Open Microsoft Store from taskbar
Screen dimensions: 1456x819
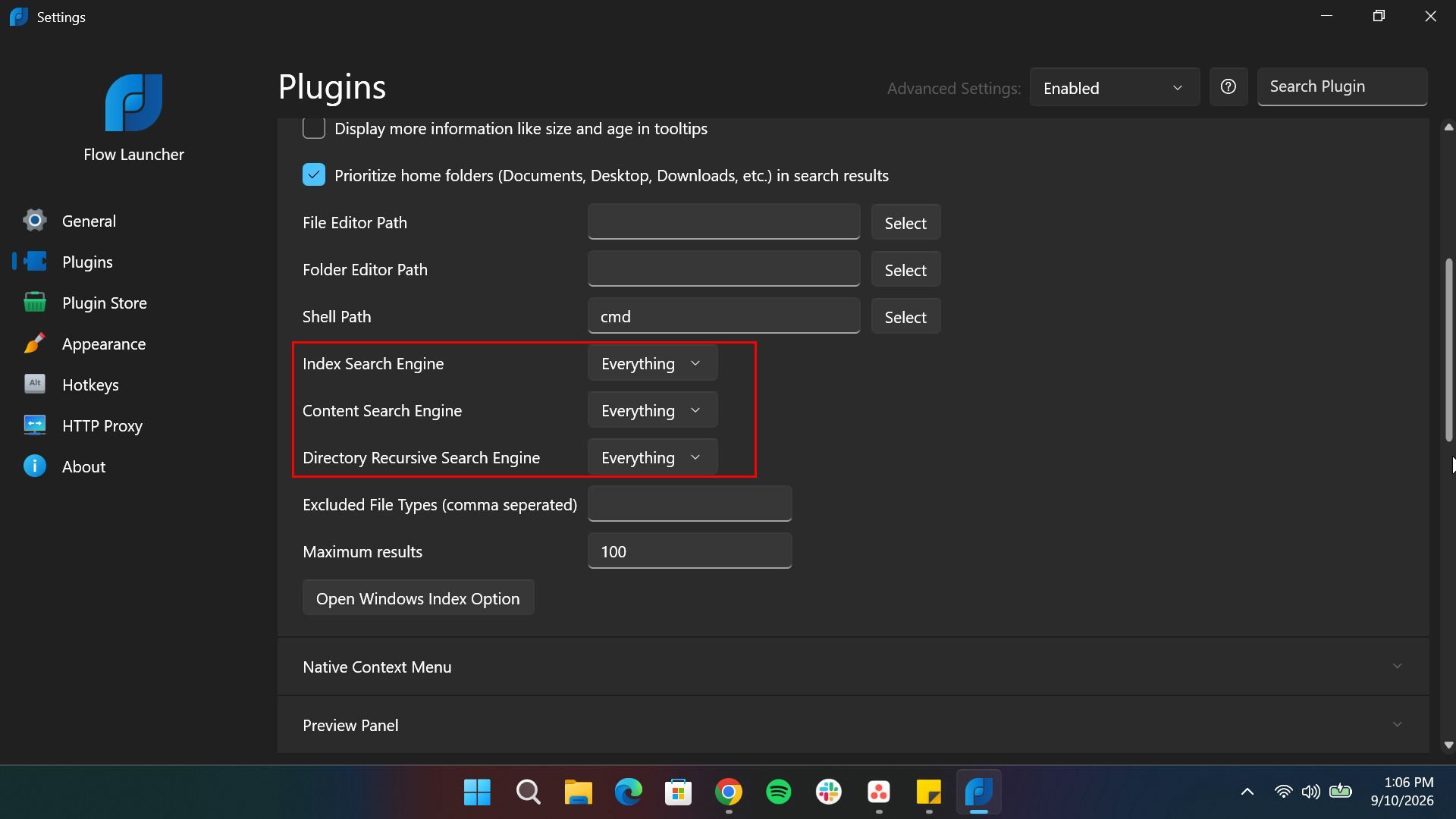(678, 792)
